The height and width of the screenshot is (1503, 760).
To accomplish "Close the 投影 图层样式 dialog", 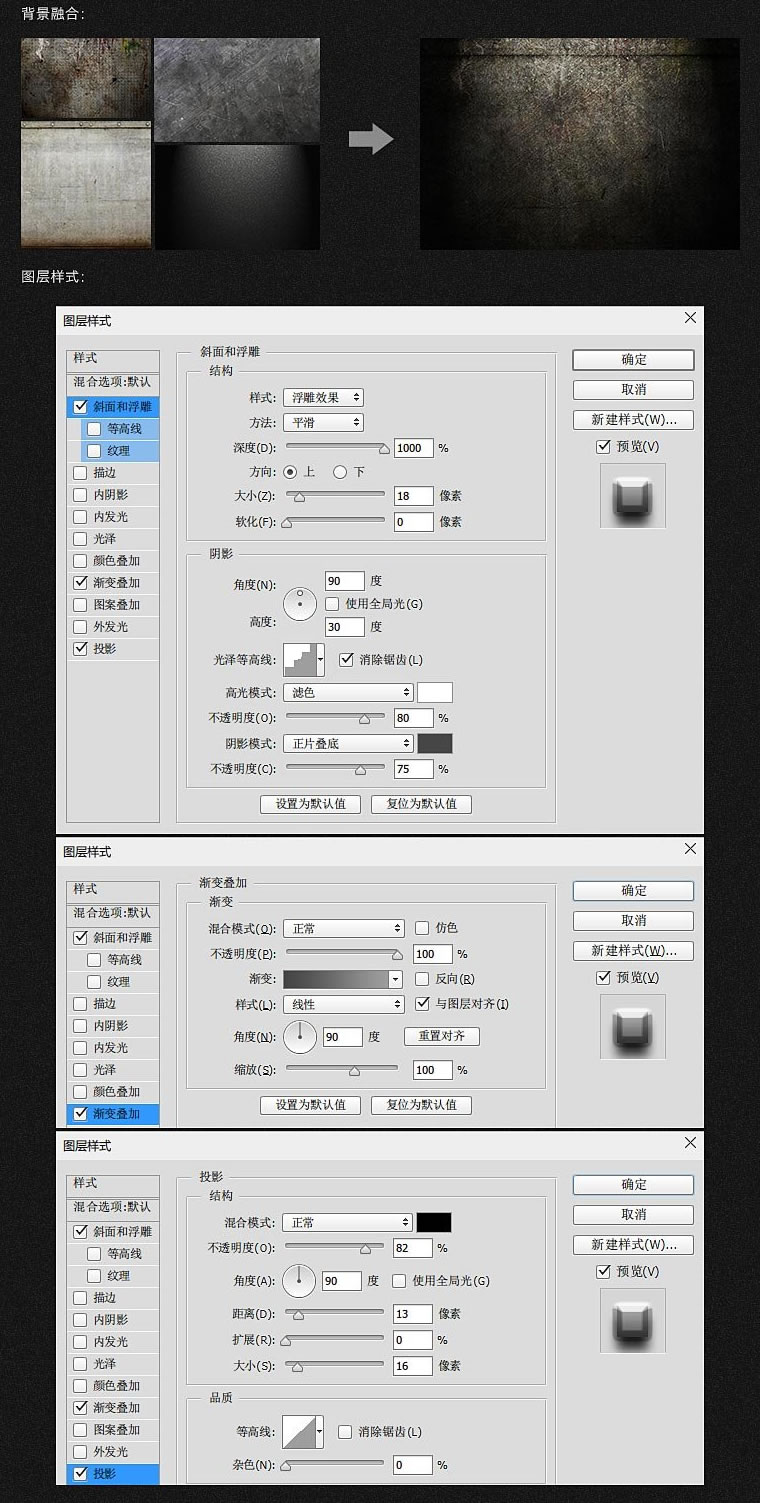I will coord(690,1143).
